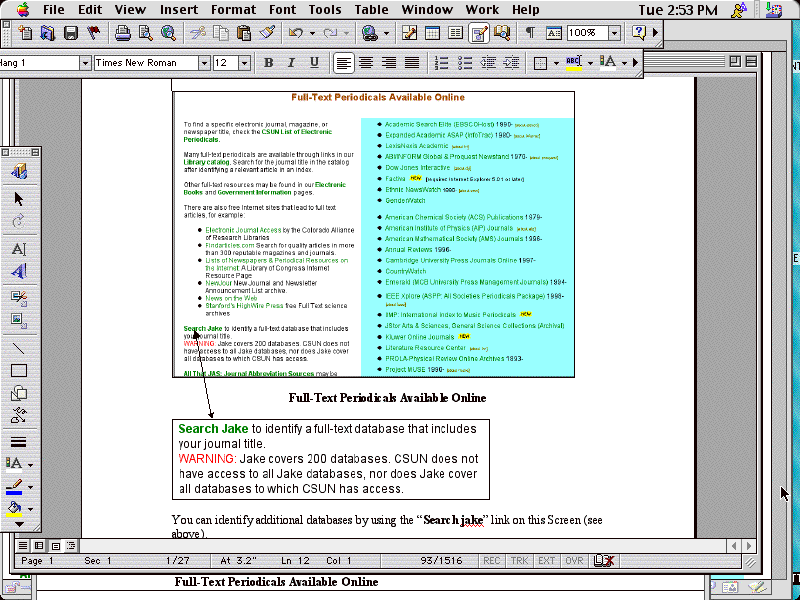Click the Line Style icon
This screenshot has width=800, height=600.
pyautogui.click(x=19, y=442)
